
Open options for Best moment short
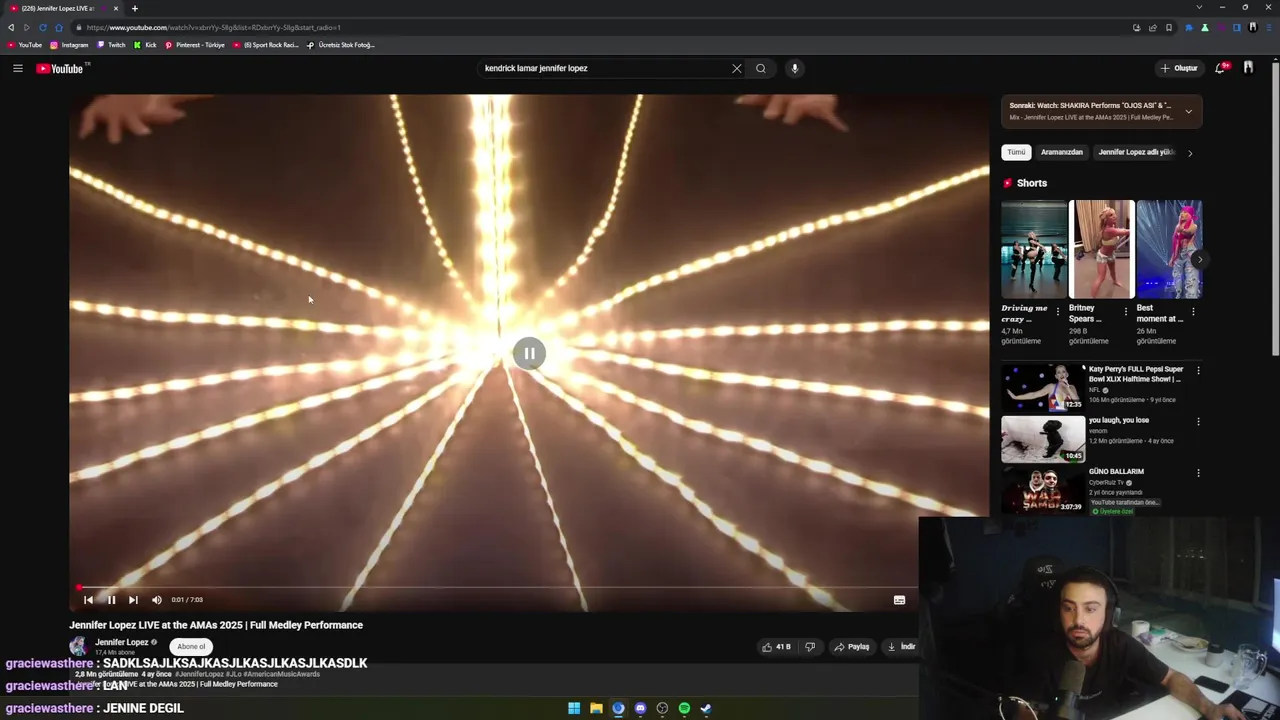(x=1193, y=312)
